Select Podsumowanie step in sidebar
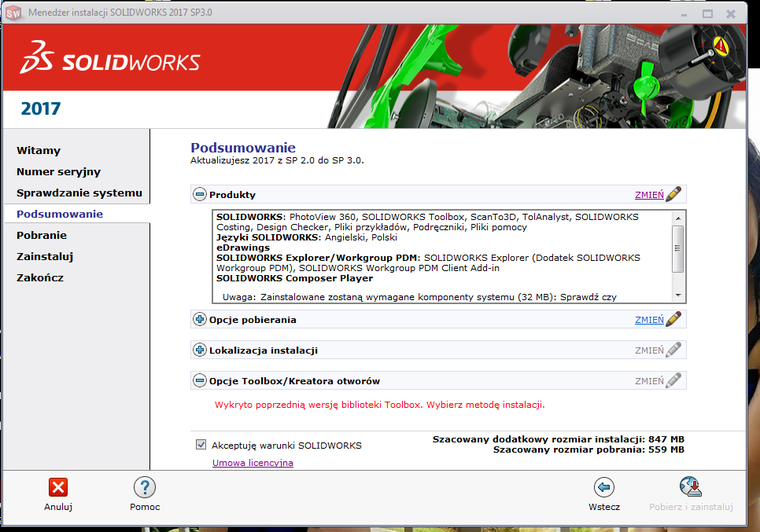760x532 pixels. (60, 214)
